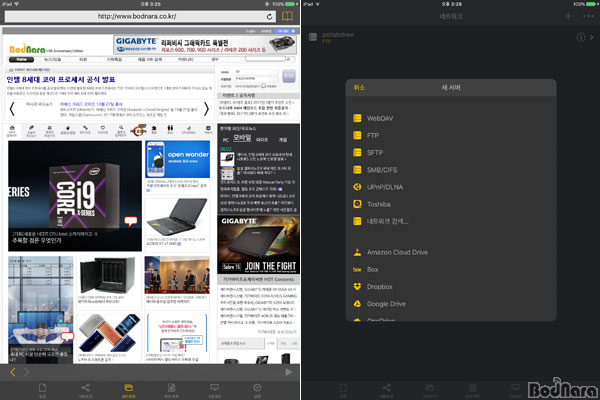Open the potatotree FTP server row
600x400 pixels.
(x=451, y=37)
